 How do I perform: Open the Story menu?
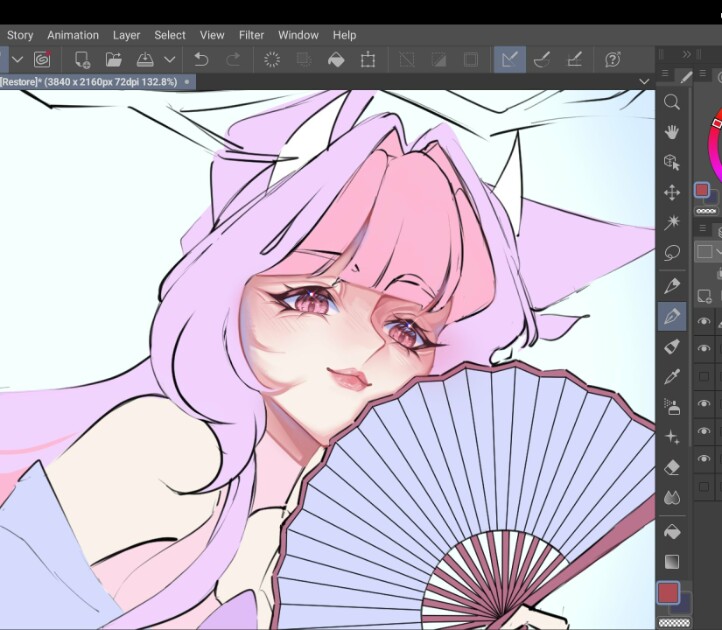(20, 35)
